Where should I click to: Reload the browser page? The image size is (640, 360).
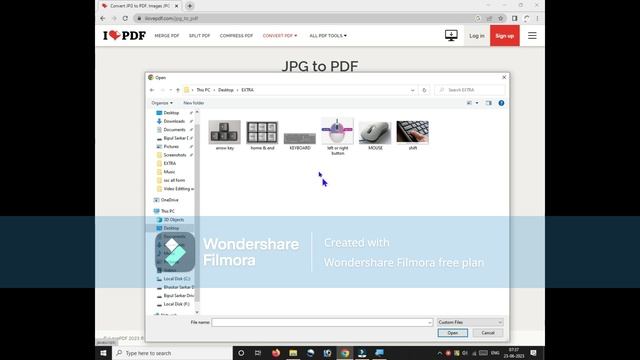coord(125,18)
